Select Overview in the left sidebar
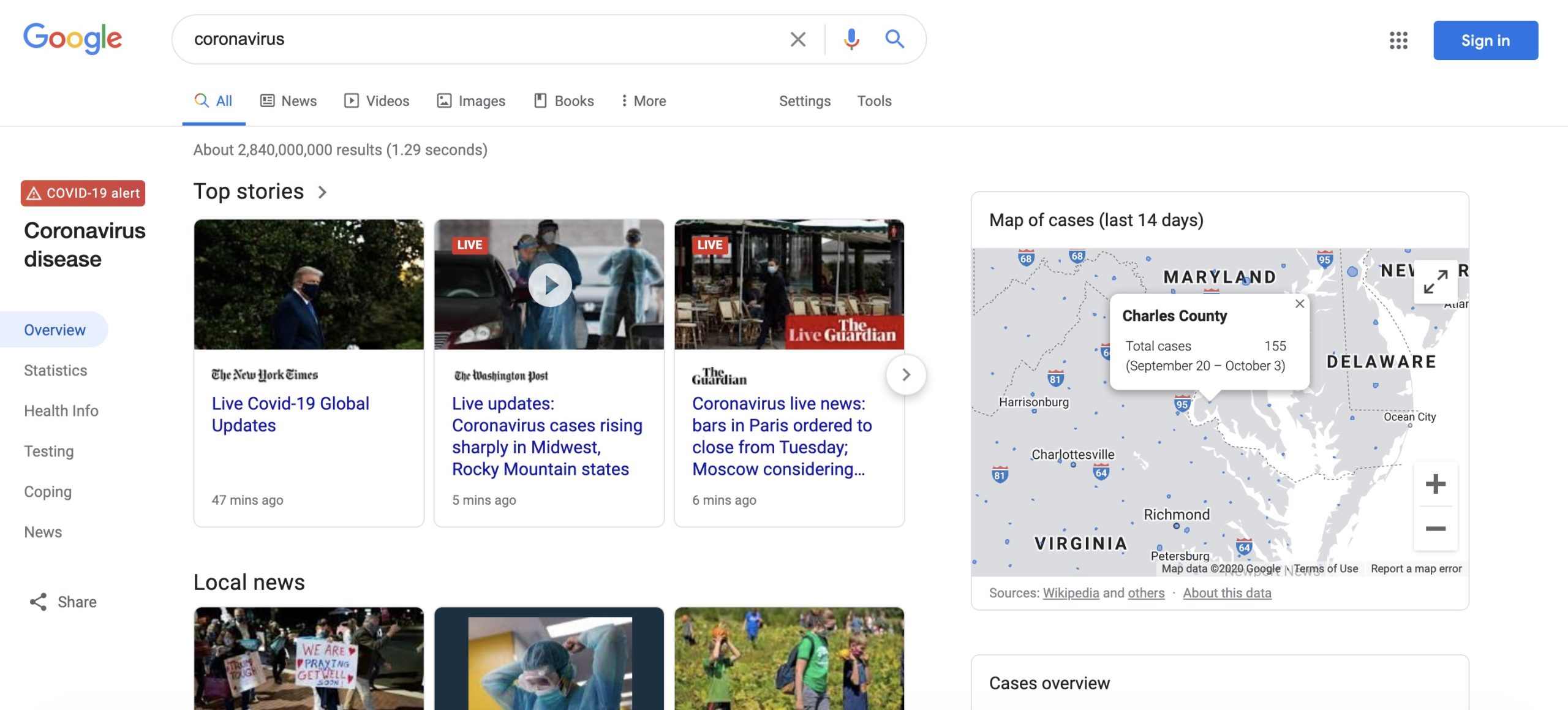Viewport: 1568px width, 710px height. click(54, 330)
